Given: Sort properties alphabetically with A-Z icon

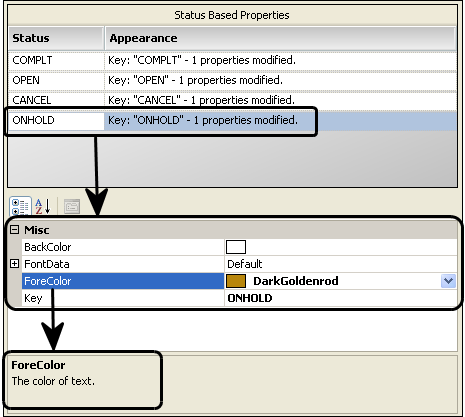Looking at the screenshot, I should pos(43,206).
